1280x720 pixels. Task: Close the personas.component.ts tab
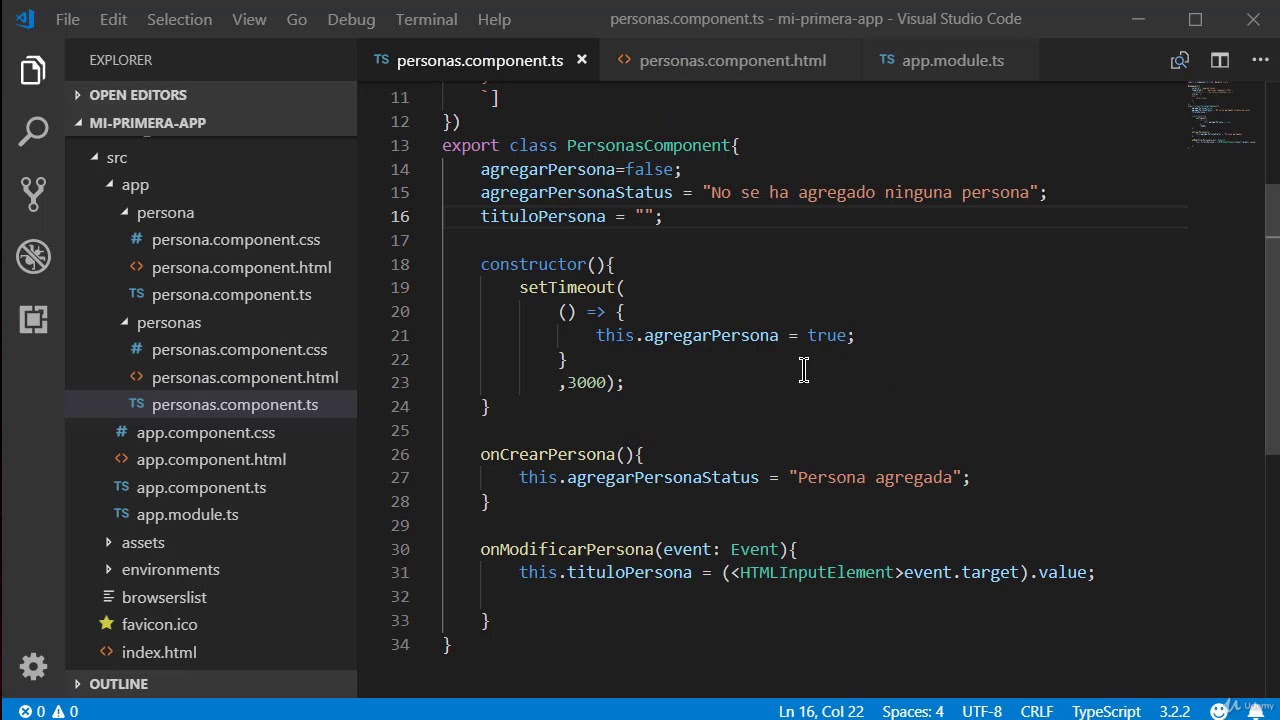point(581,61)
